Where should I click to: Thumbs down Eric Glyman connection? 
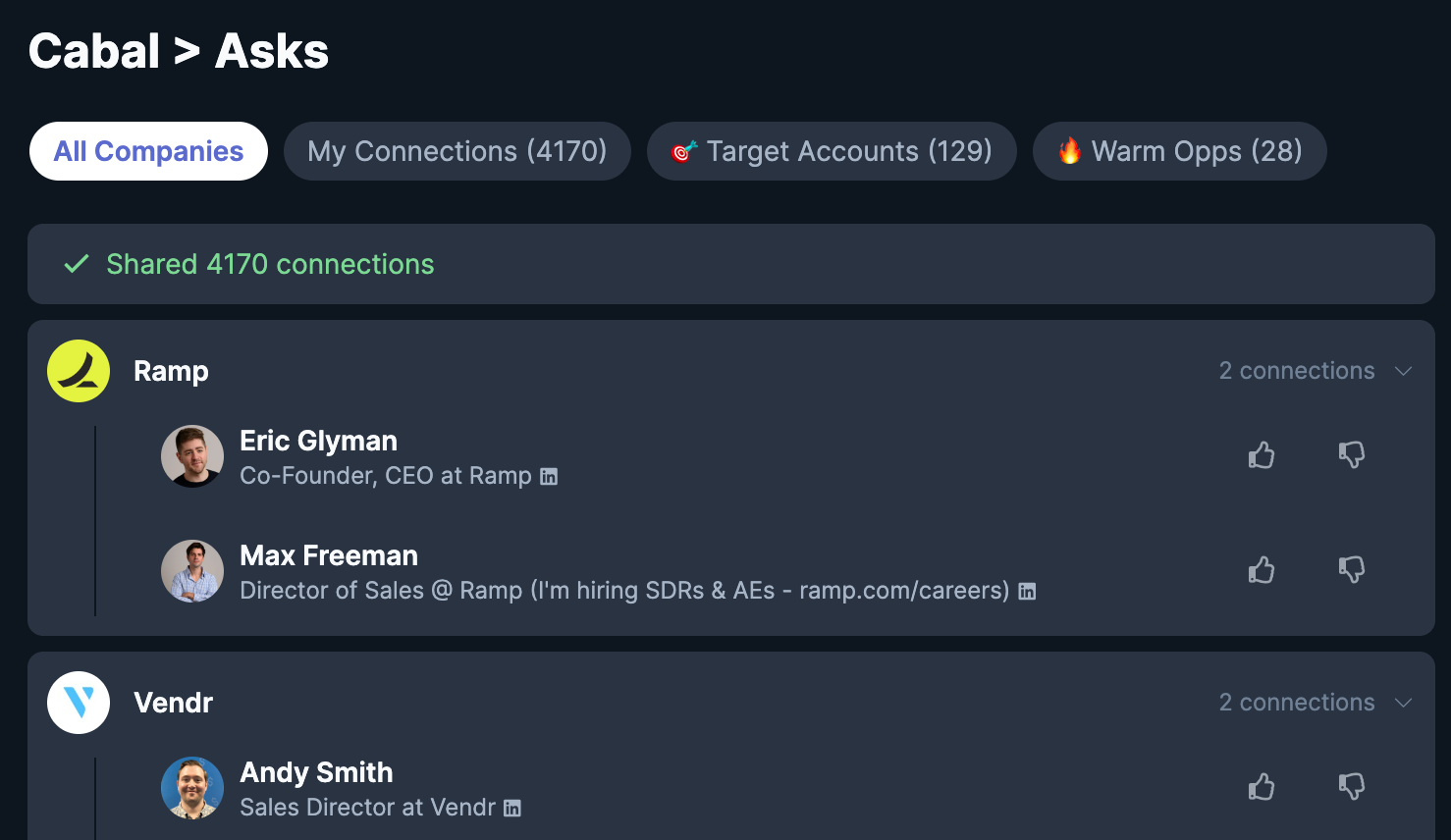tap(1352, 454)
